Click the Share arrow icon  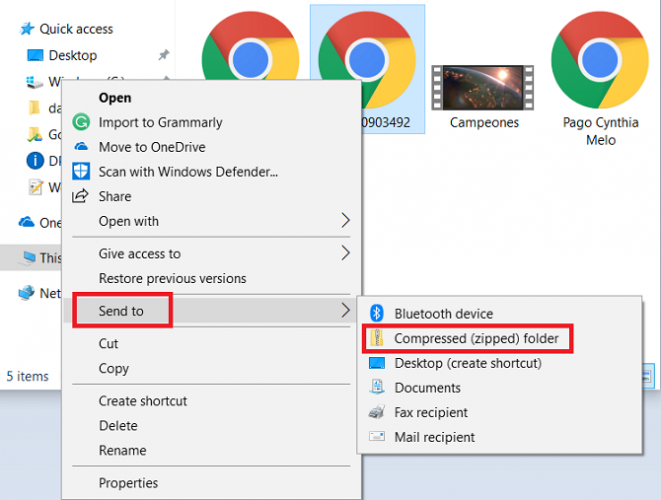pyautogui.click(x=80, y=196)
